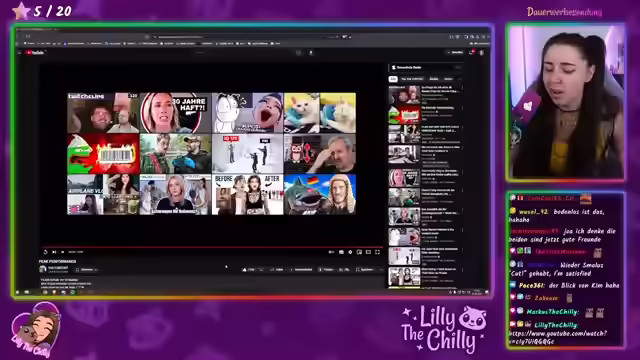The image size is (640, 360).
Task: Select the Alle filter chip
Action: coord(393,79)
